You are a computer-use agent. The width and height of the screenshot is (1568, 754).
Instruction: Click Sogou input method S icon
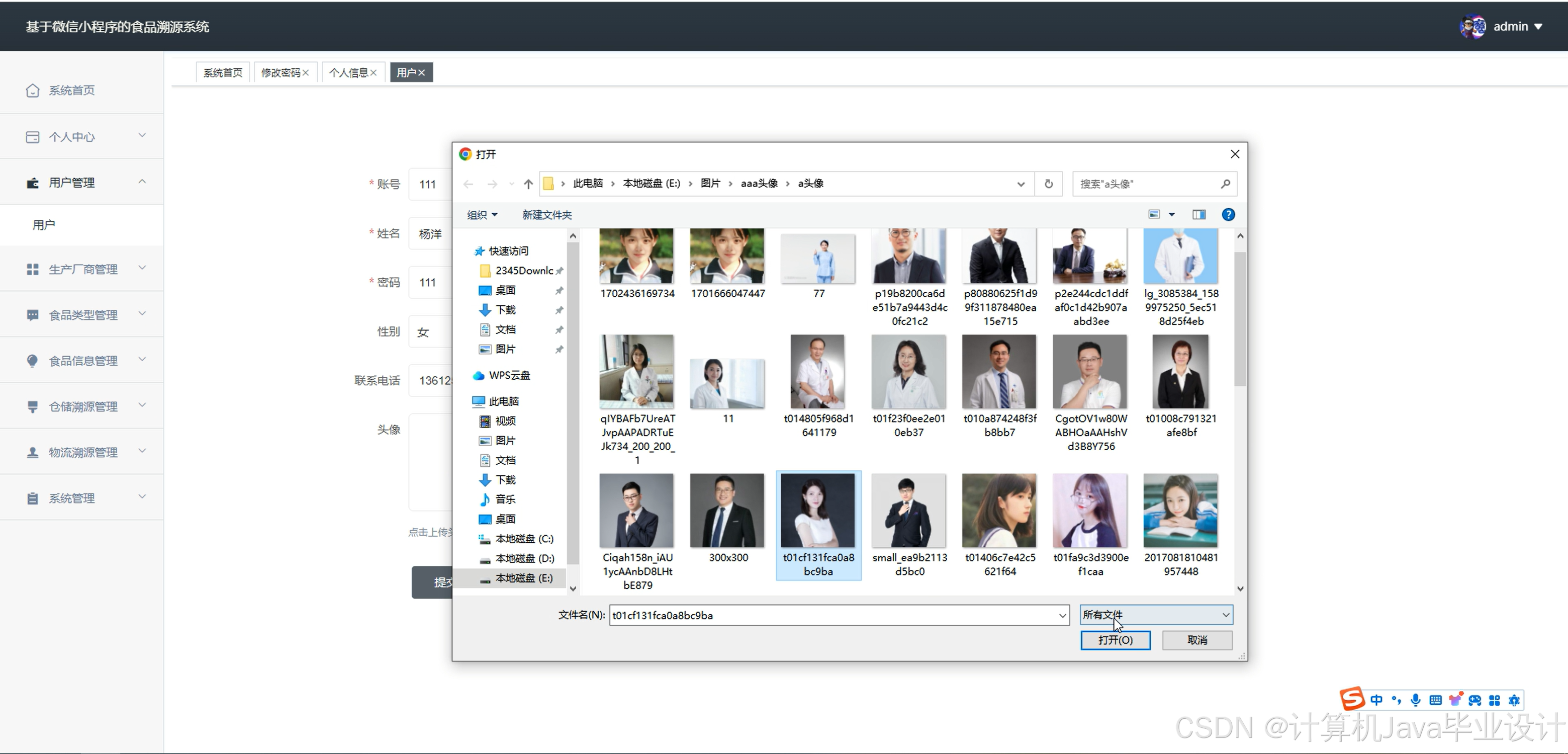pos(1352,699)
